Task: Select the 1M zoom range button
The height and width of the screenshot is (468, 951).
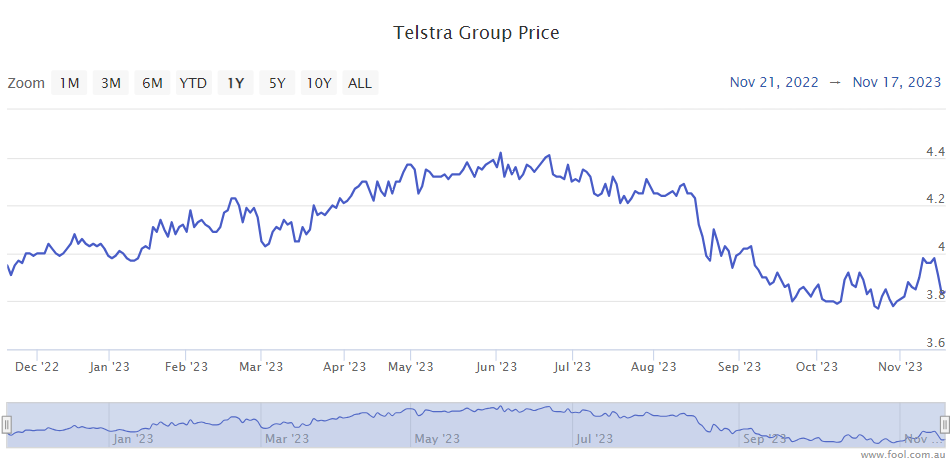Action: [x=69, y=83]
